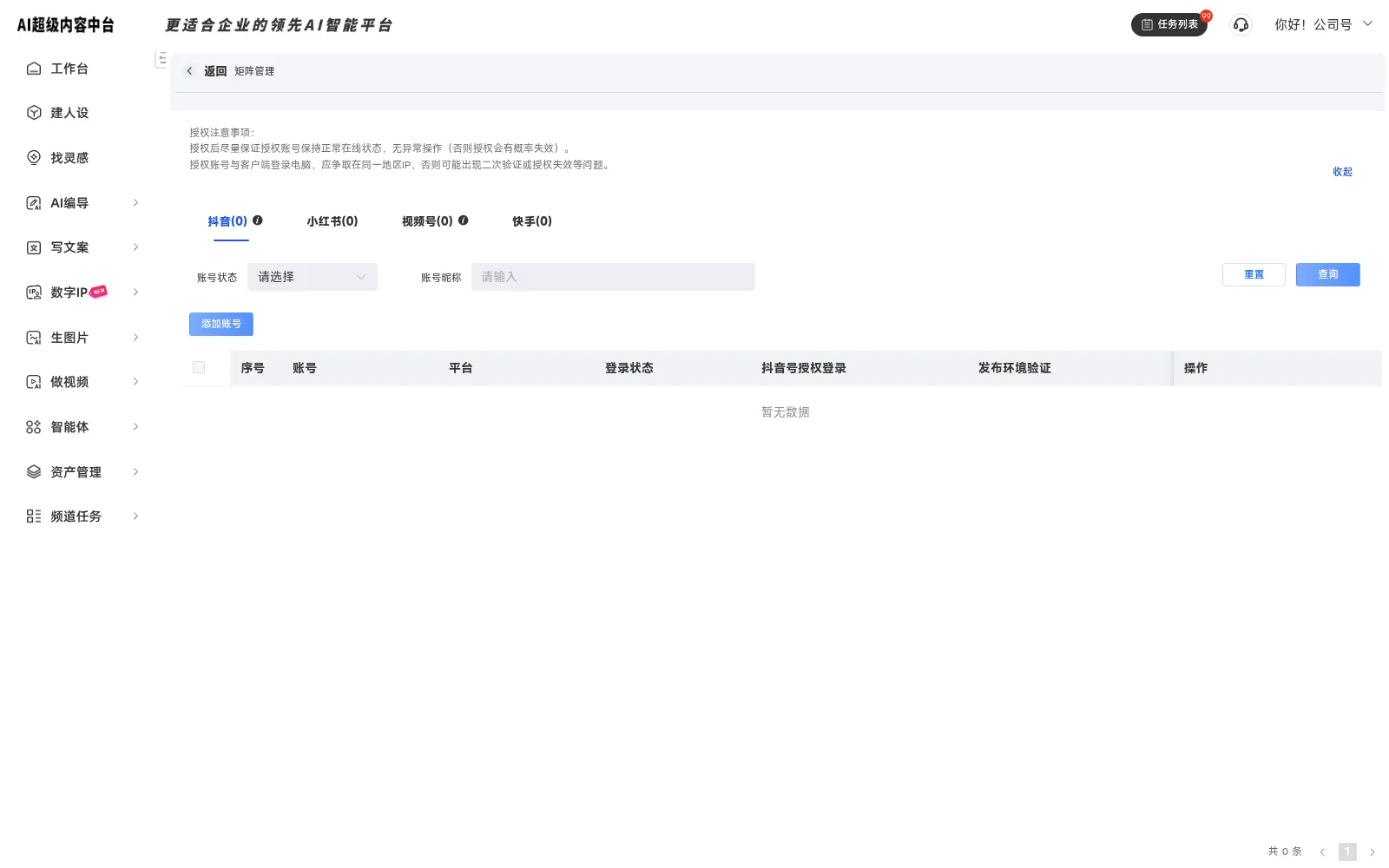Focus the 账号昵称 input field
The image size is (1389, 868).
[613, 277]
